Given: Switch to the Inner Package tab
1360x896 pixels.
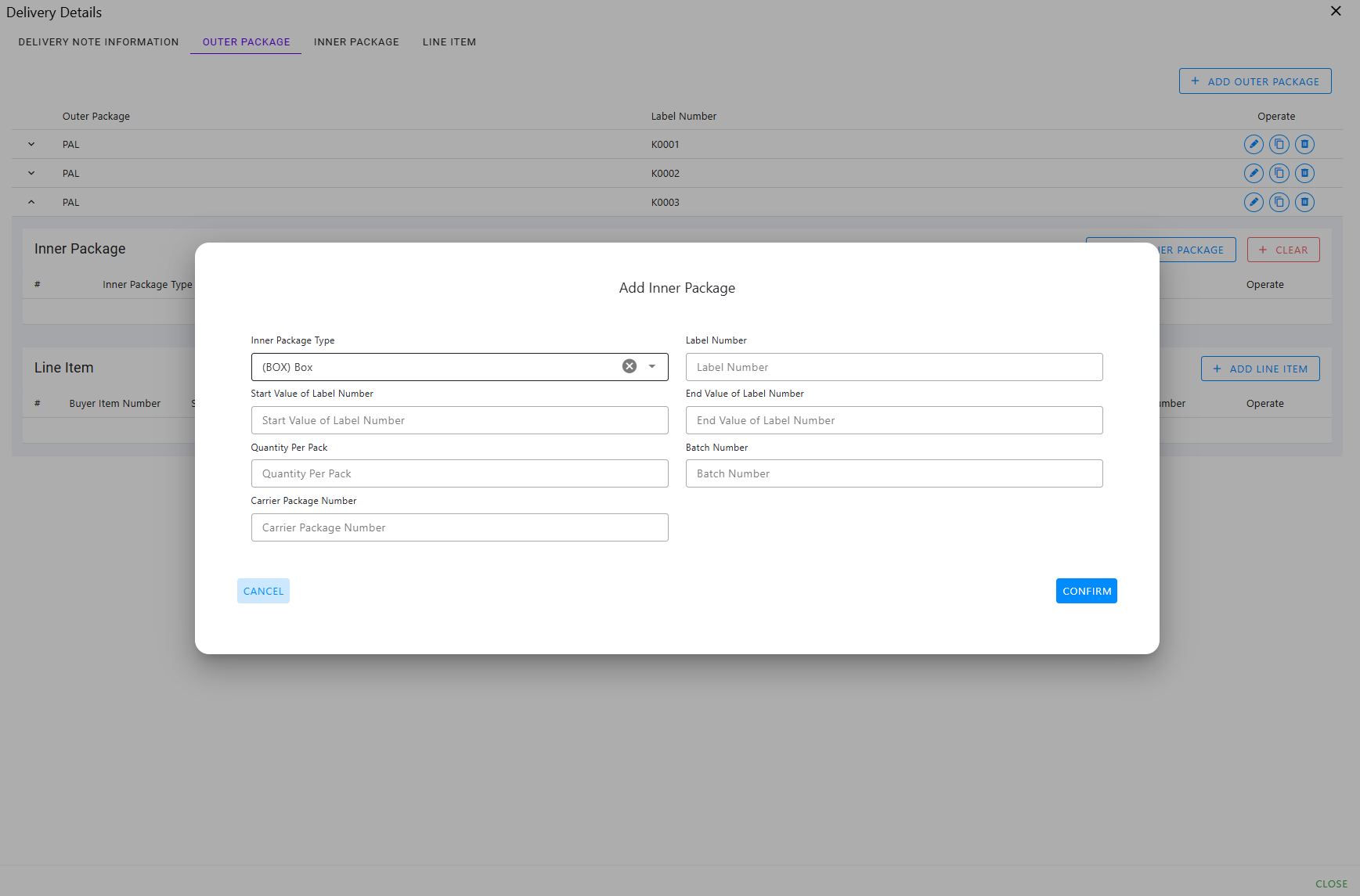Looking at the screenshot, I should click(x=356, y=42).
